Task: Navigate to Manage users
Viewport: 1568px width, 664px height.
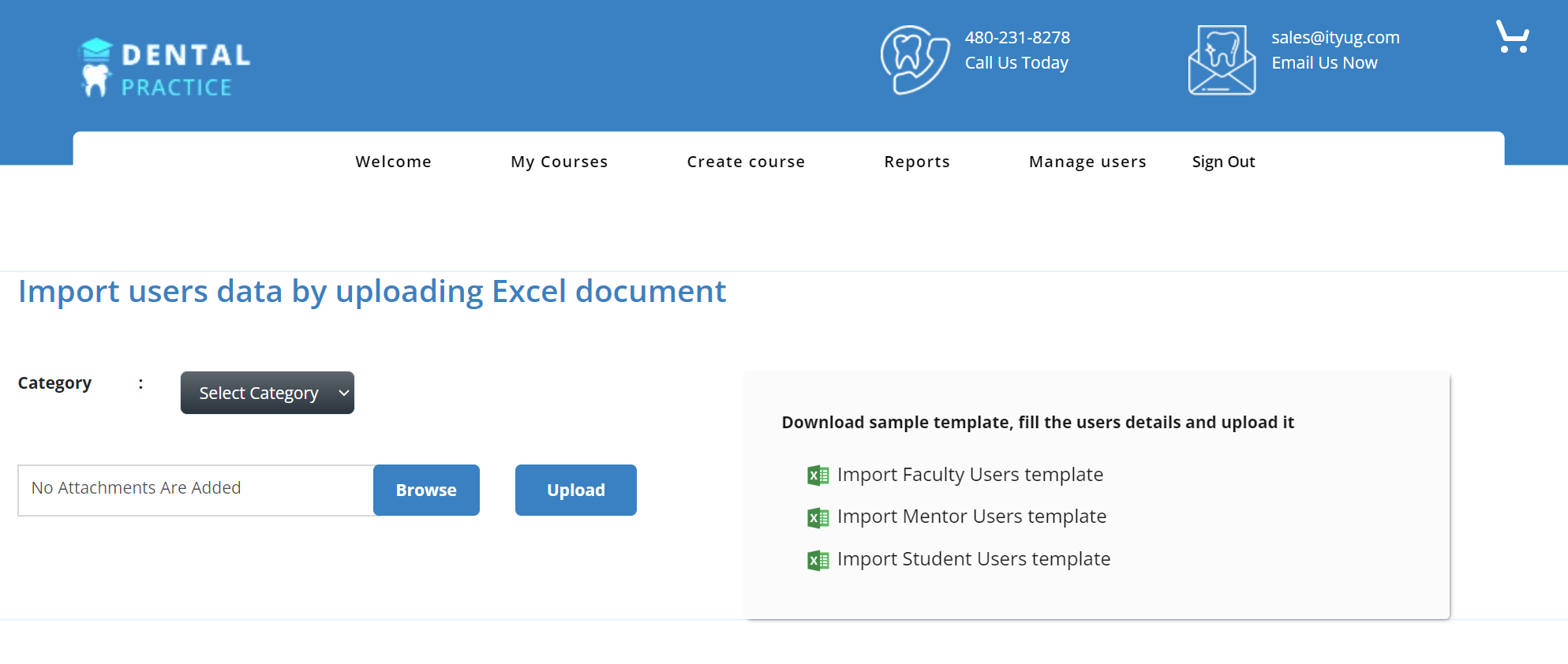Action: [1087, 162]
